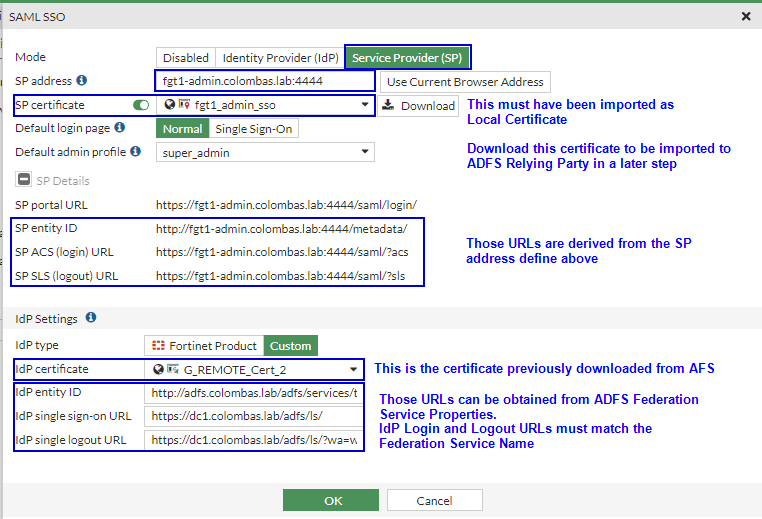Collapse SP Details with the minus icon
Screen dimensions: 762x519
(x=23, y=179)
